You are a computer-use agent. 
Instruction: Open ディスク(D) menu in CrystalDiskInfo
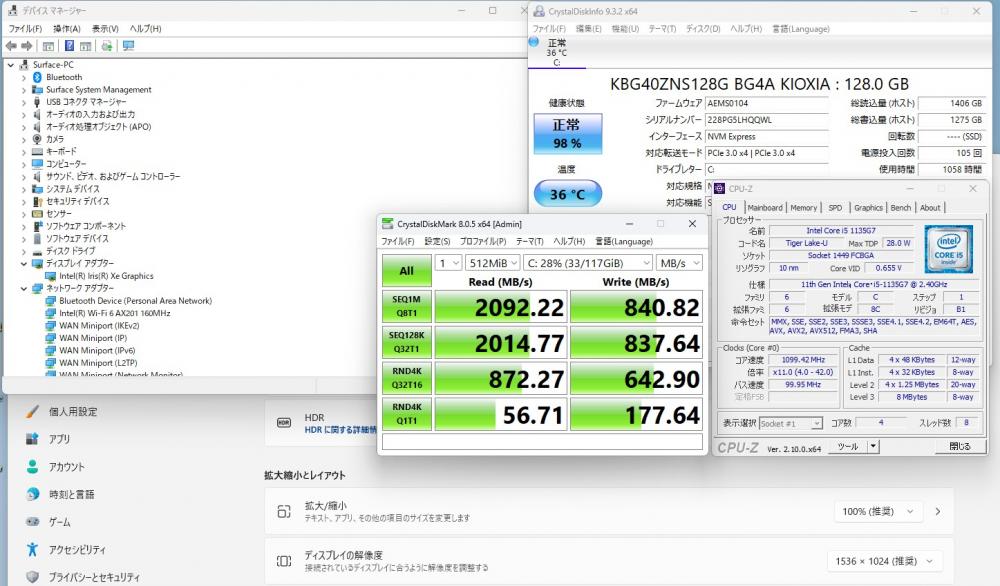(703, 29)
